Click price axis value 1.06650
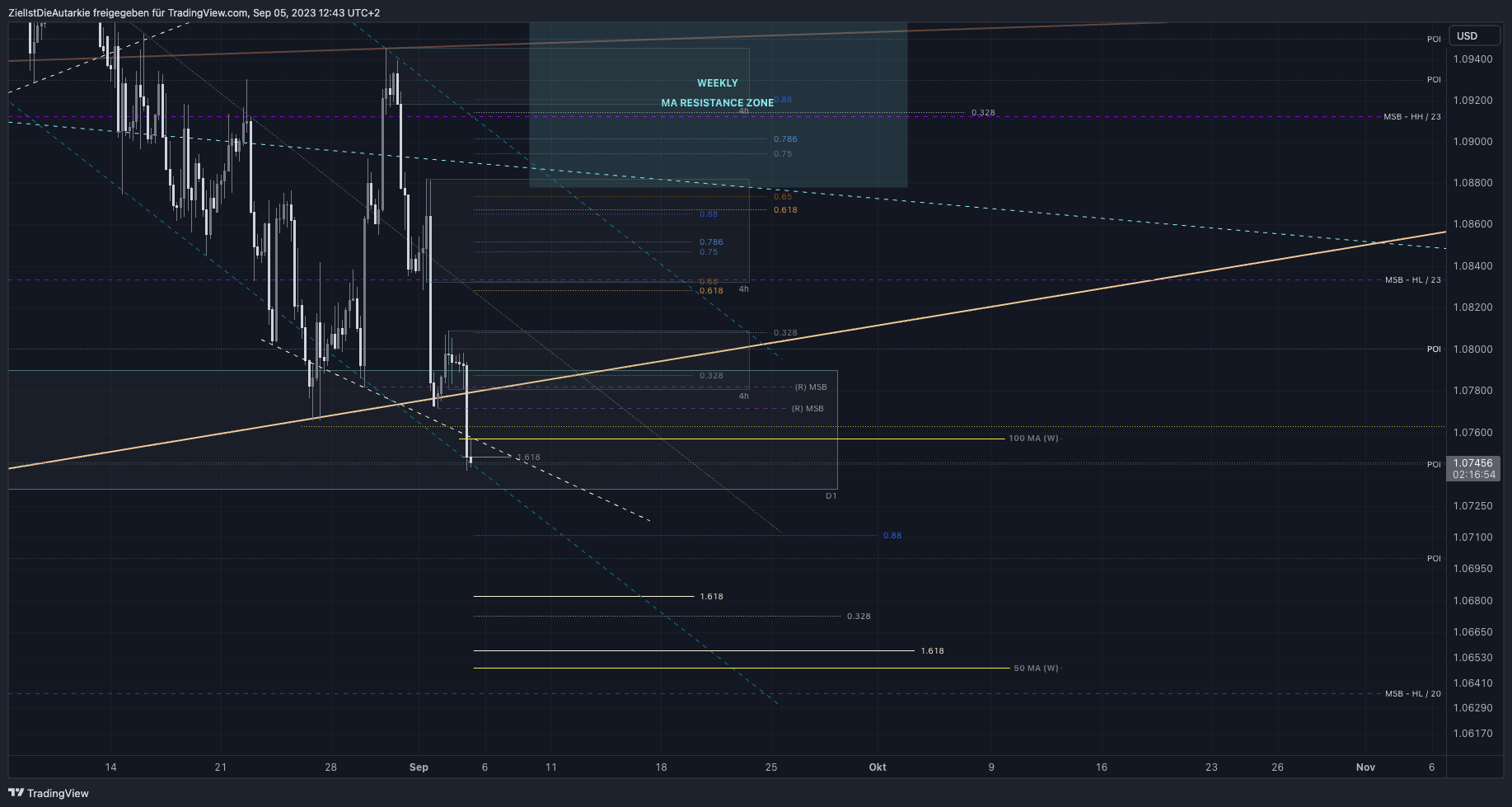The width and height of the screenshot is (1512, 807). [1473, 632]
